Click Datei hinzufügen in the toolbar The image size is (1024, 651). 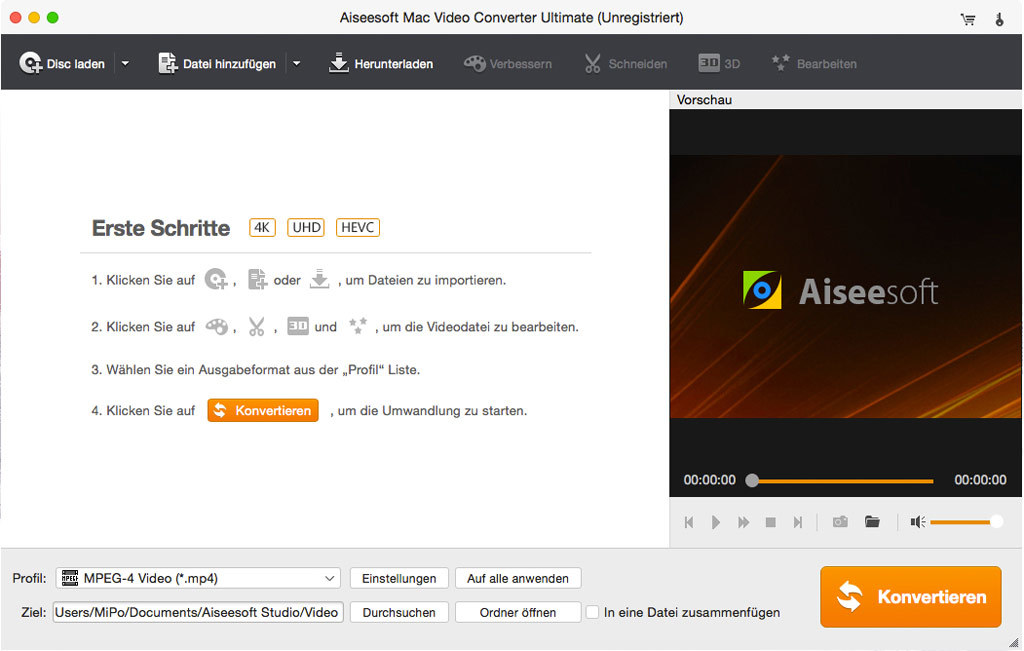(217, 63)
